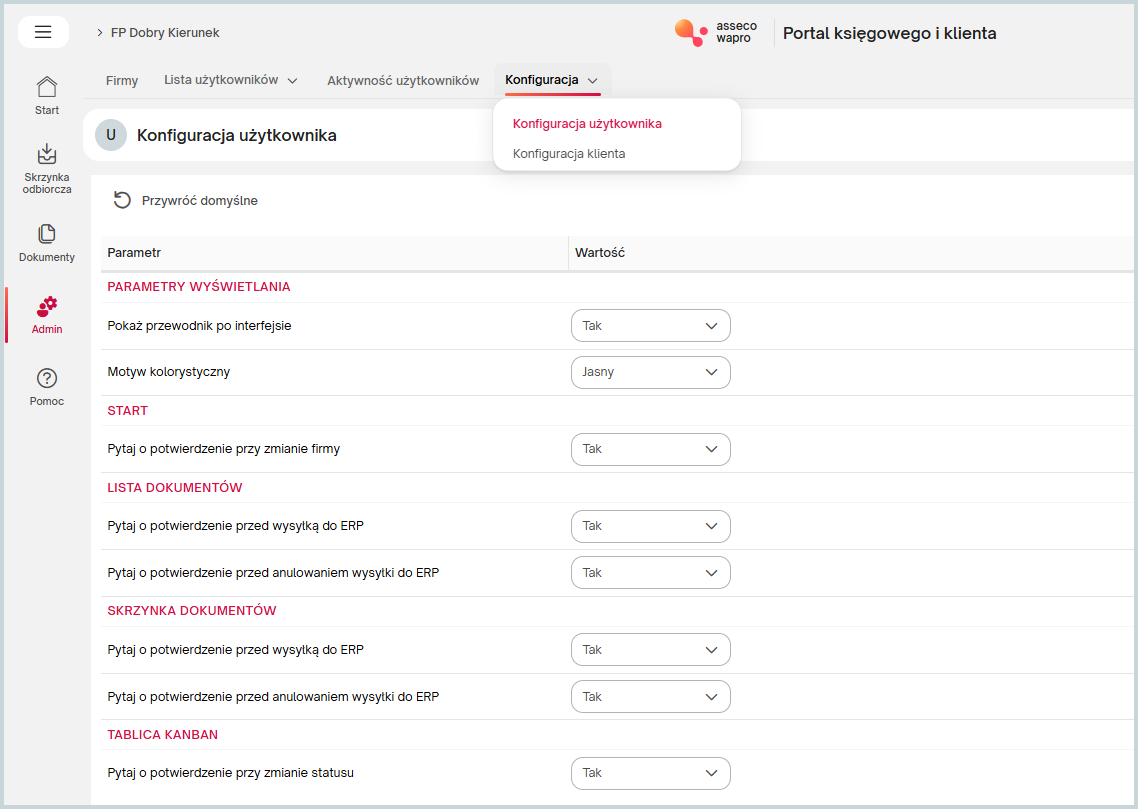Select Konfiguracja użytkownika menu entry
The image size is (1138, 809).
[x=587, y=123]
